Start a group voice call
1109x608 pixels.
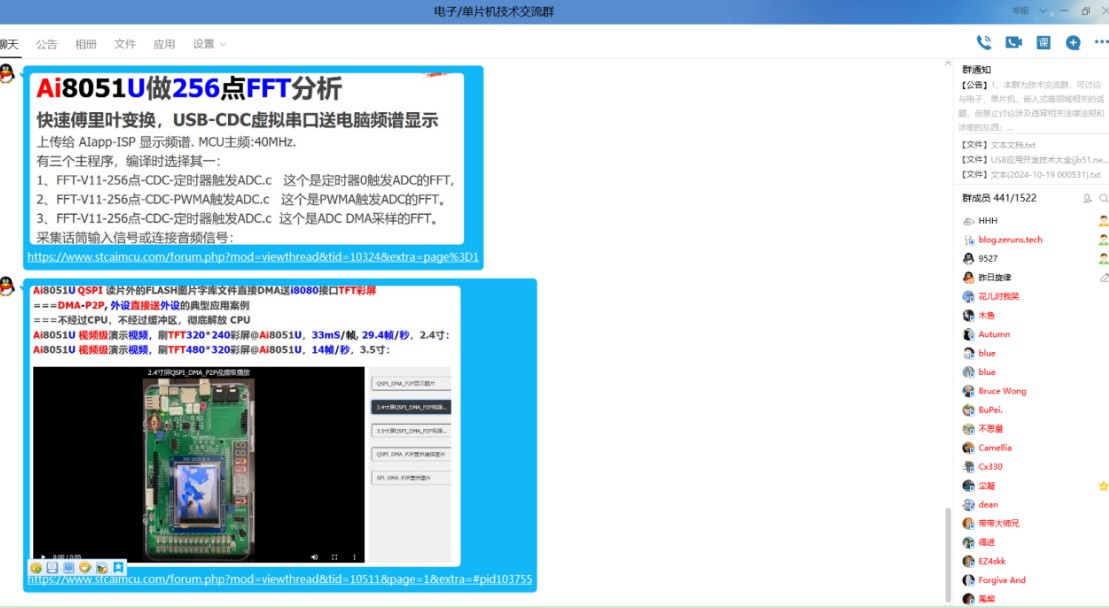click(984, 42)
